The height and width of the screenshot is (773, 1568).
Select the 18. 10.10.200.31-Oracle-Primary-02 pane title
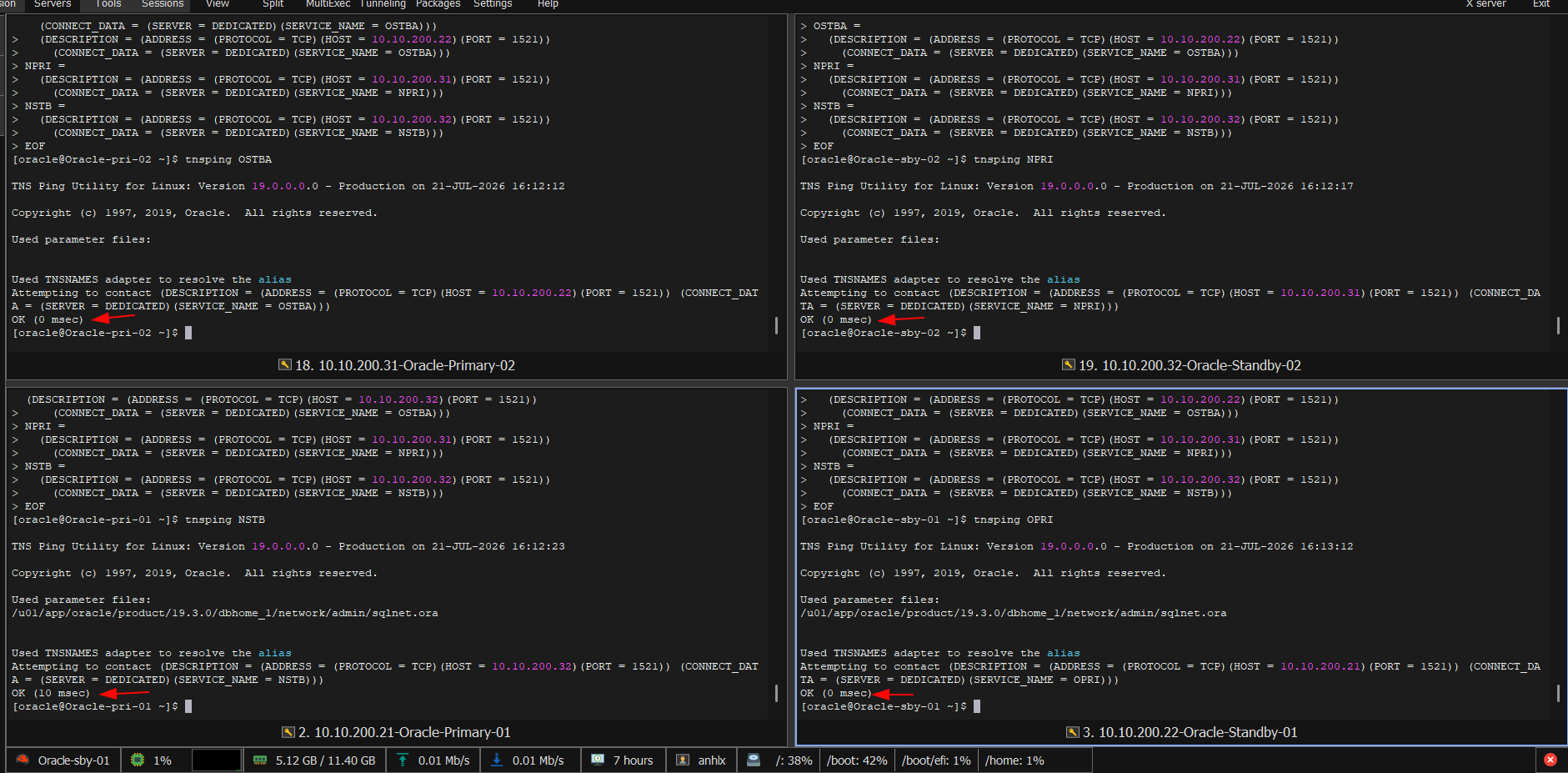click(405, 365)
